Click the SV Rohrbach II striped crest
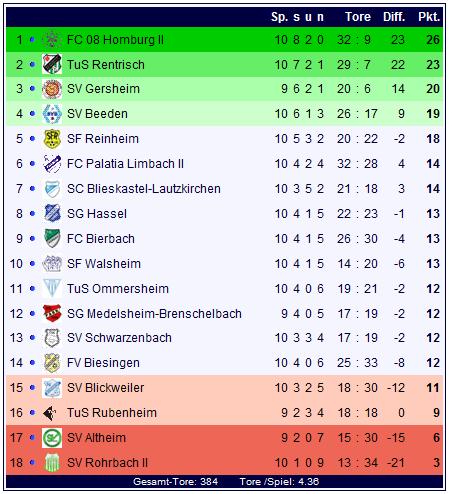The width and height of the screenshot is (449, 494). point(52,463)
